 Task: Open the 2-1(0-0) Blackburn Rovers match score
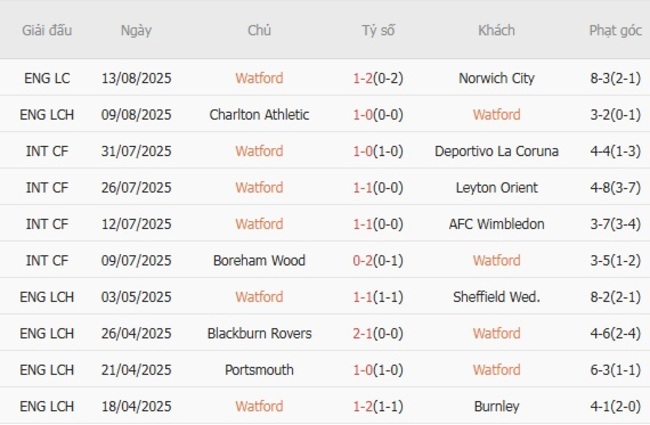(x=378, y=334)
